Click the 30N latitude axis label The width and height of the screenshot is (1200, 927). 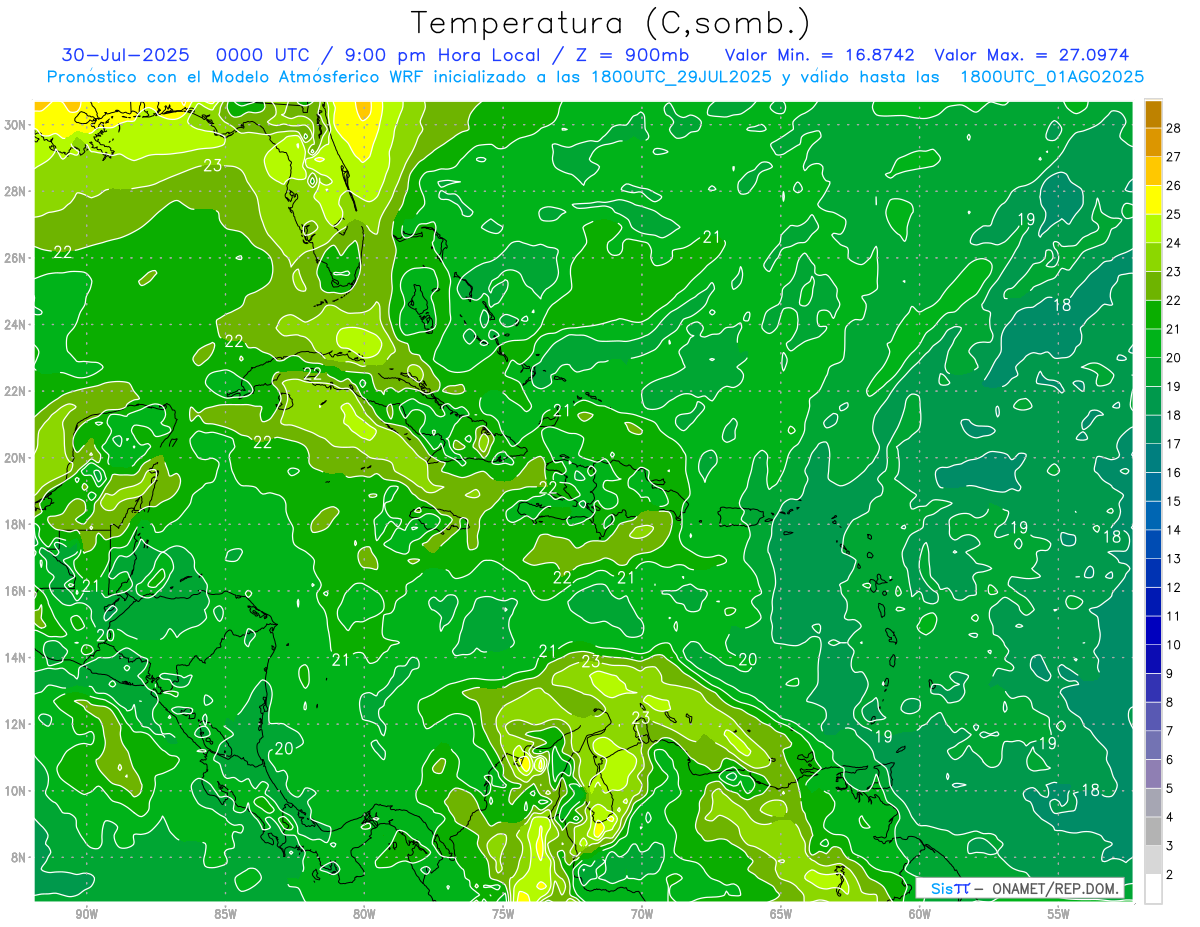point(17,125)
